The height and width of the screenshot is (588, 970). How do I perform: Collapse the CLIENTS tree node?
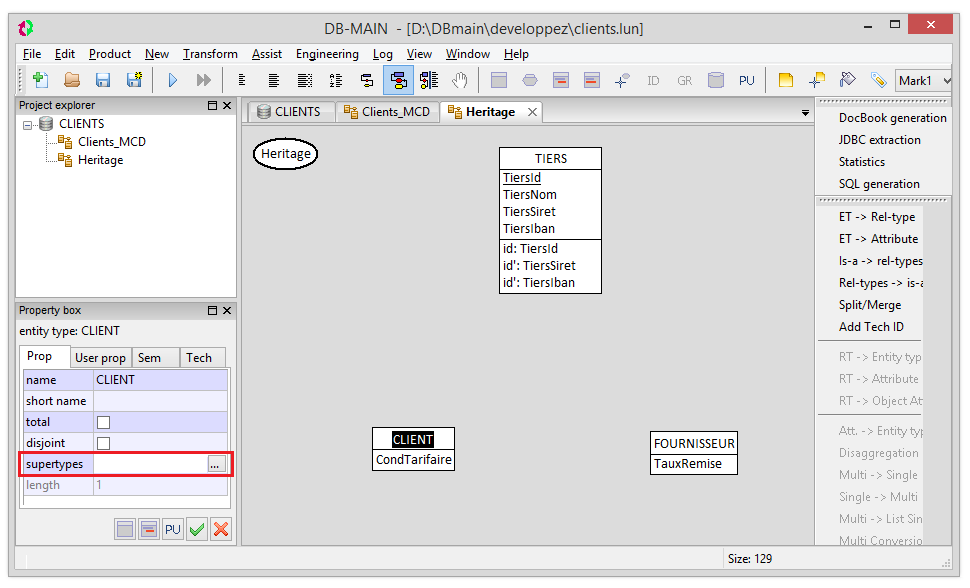pyautogui.click(x=27, y=125)
